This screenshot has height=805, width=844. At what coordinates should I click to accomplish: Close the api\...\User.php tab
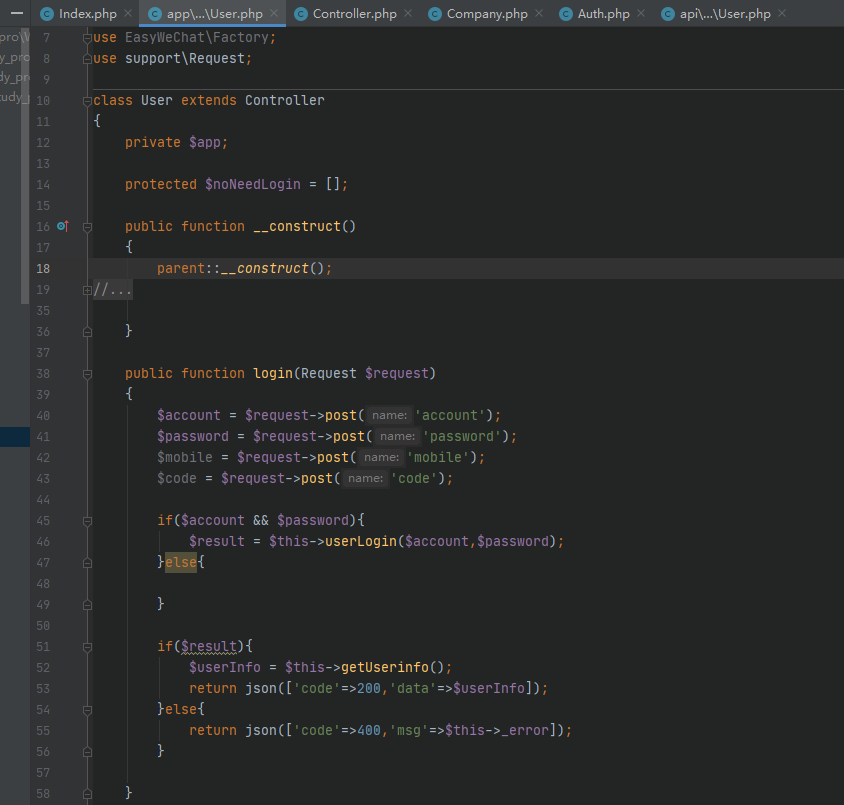[782, 13]
